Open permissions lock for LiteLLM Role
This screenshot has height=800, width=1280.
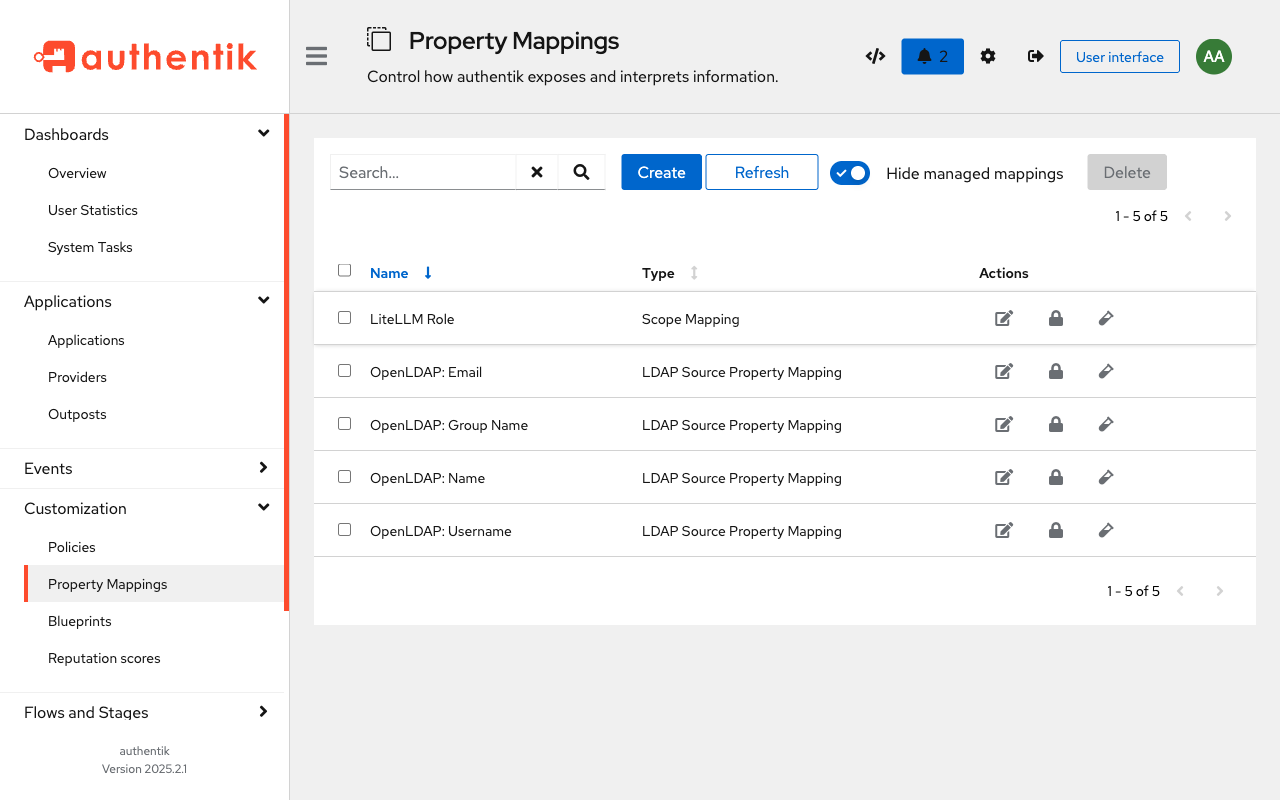(x=1055, y=318)
